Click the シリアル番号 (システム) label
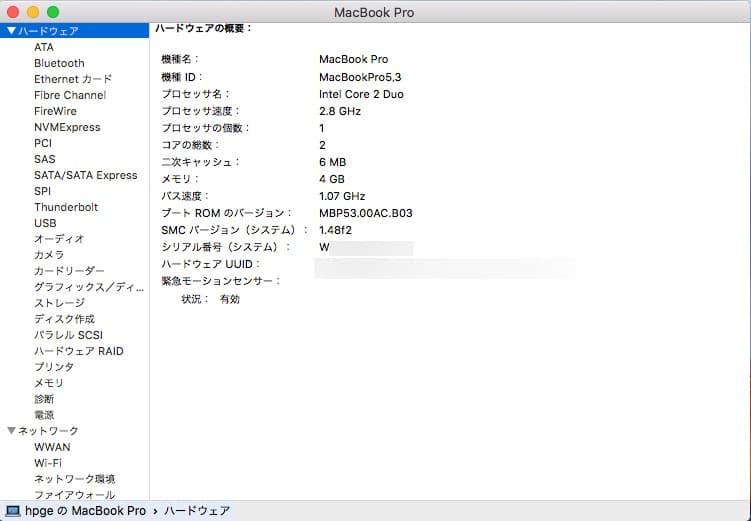Image resolution: width=751 pixels, height=521 pixels. 225,247
